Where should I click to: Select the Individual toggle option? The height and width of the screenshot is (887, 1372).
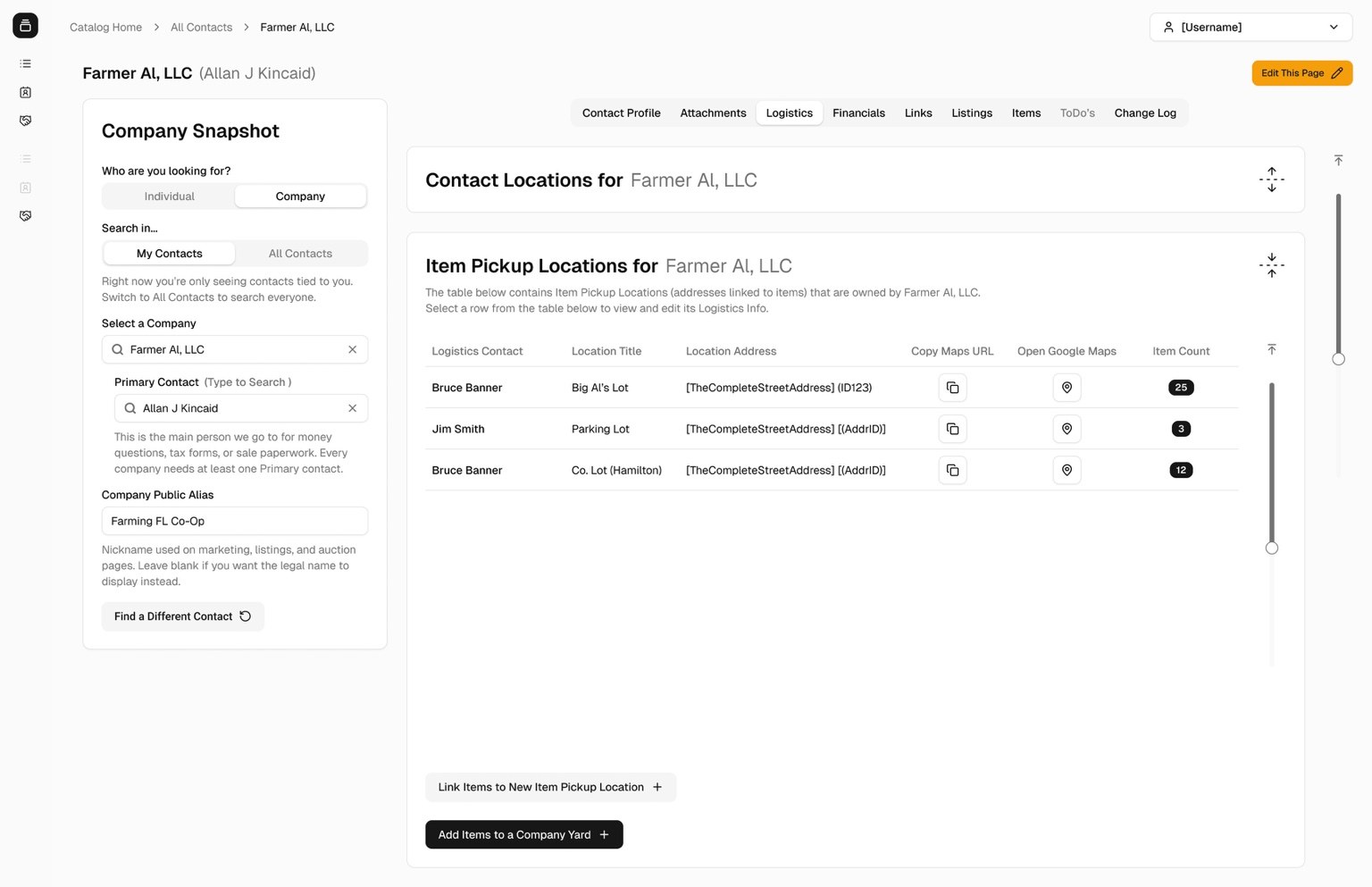[x=169, y=197]
